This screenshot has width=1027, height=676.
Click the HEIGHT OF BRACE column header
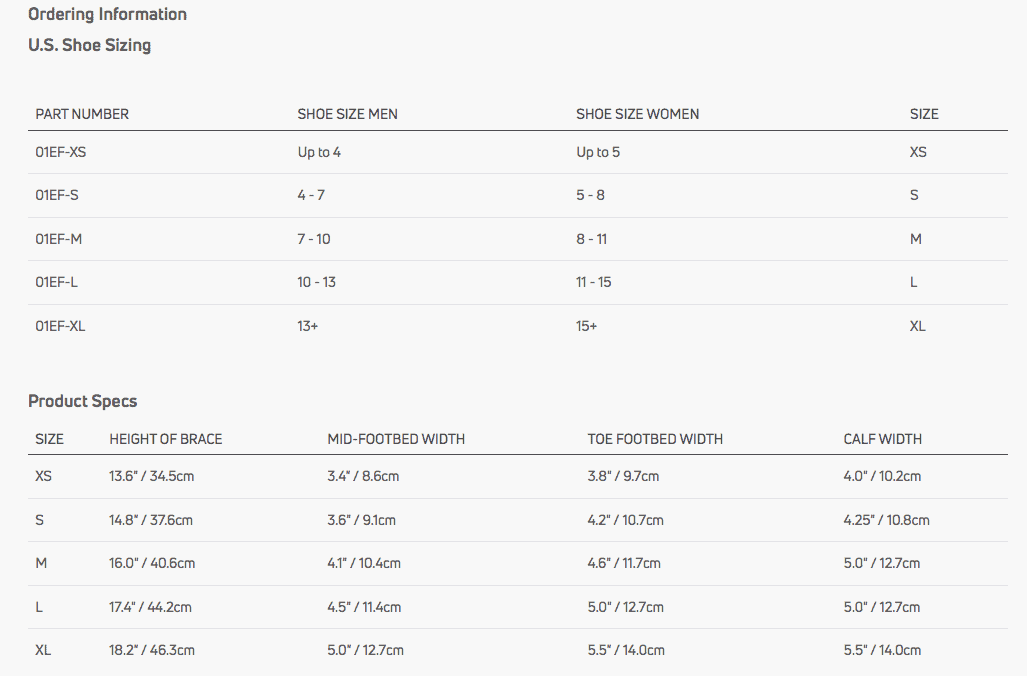point(165,439)
